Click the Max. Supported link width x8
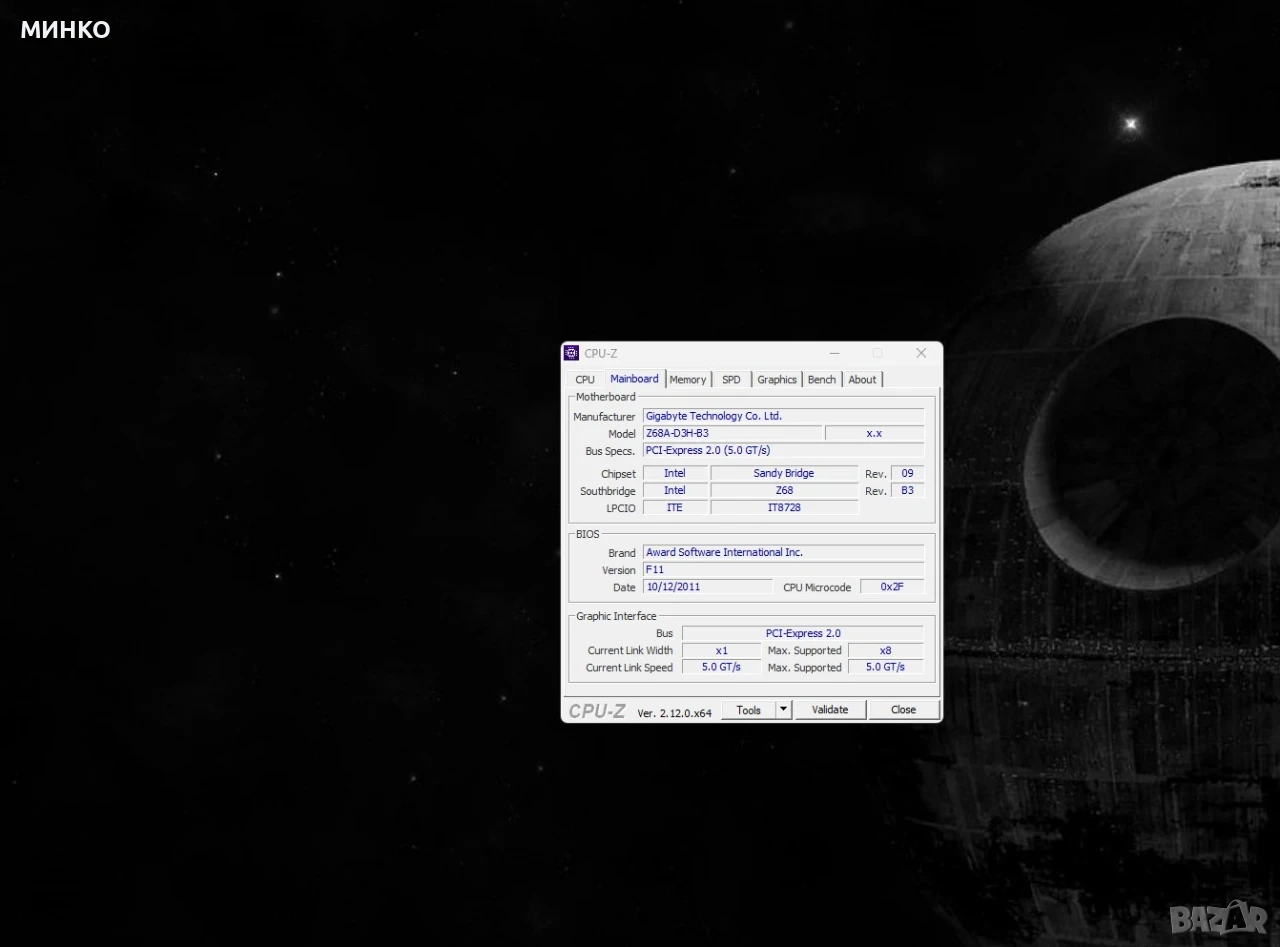 click(885, 650)
